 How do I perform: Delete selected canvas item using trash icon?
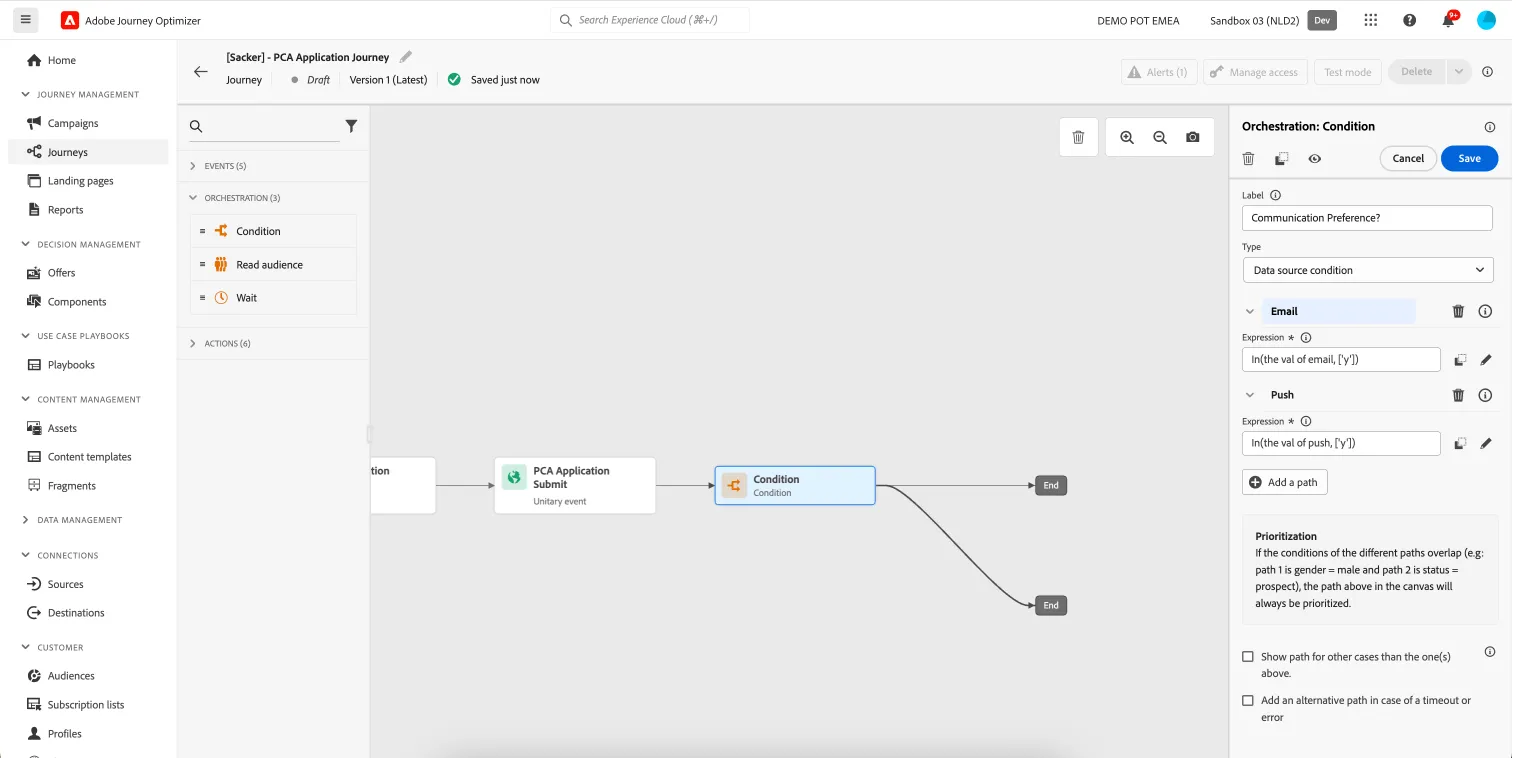[1078, 137]
